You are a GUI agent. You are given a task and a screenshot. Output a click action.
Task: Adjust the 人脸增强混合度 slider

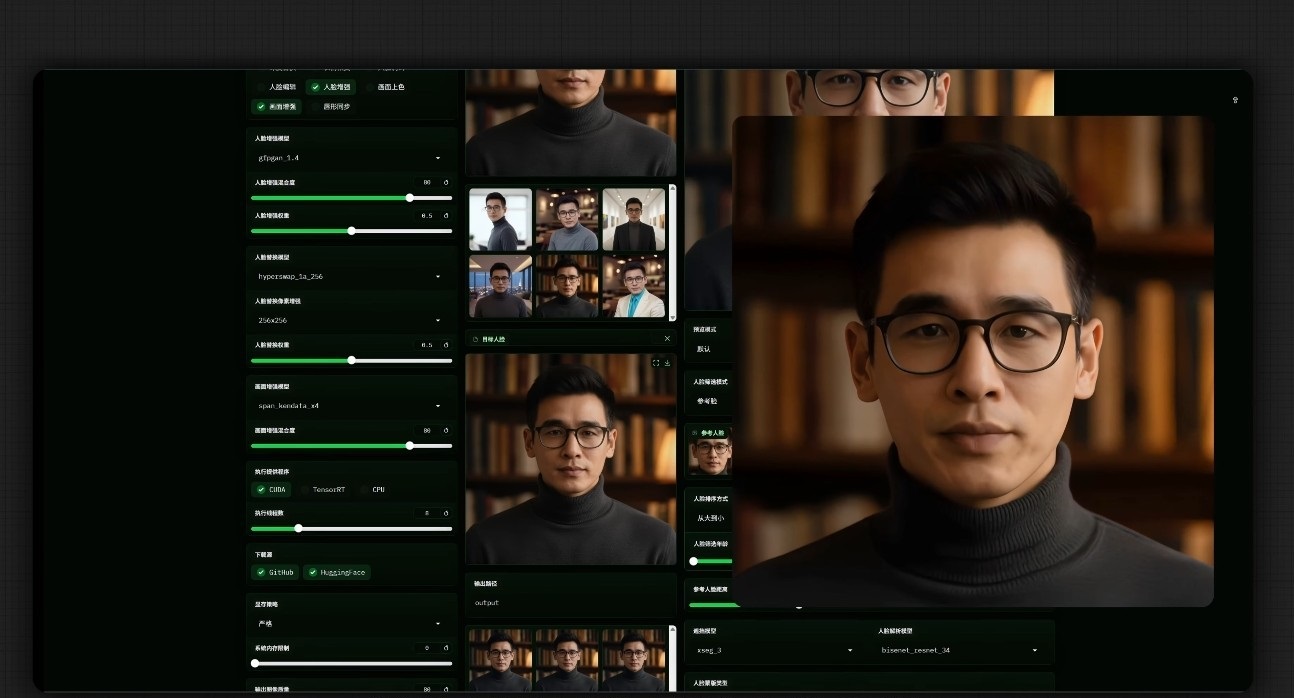[351, 198]
